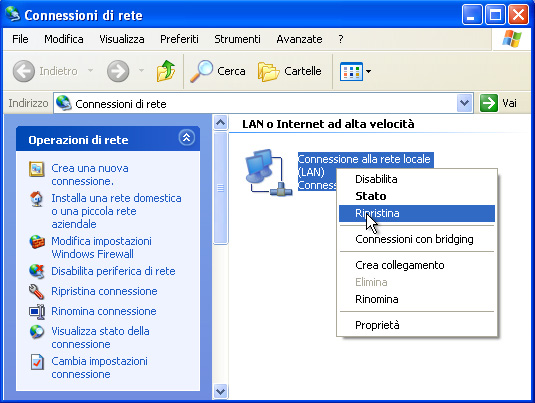Go up one folder level icon

(166, 71)
